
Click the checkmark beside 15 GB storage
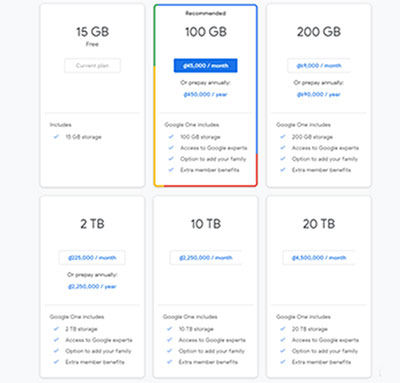56,137
